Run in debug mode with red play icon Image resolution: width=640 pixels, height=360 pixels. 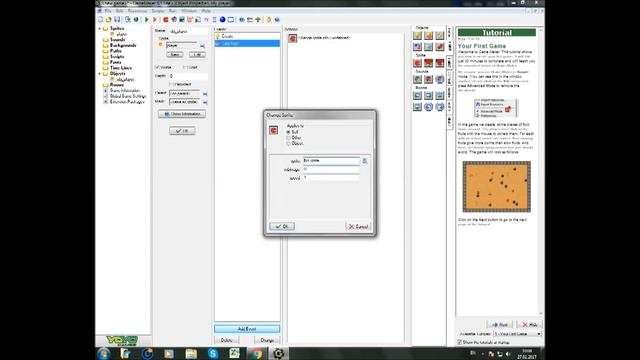155,20
